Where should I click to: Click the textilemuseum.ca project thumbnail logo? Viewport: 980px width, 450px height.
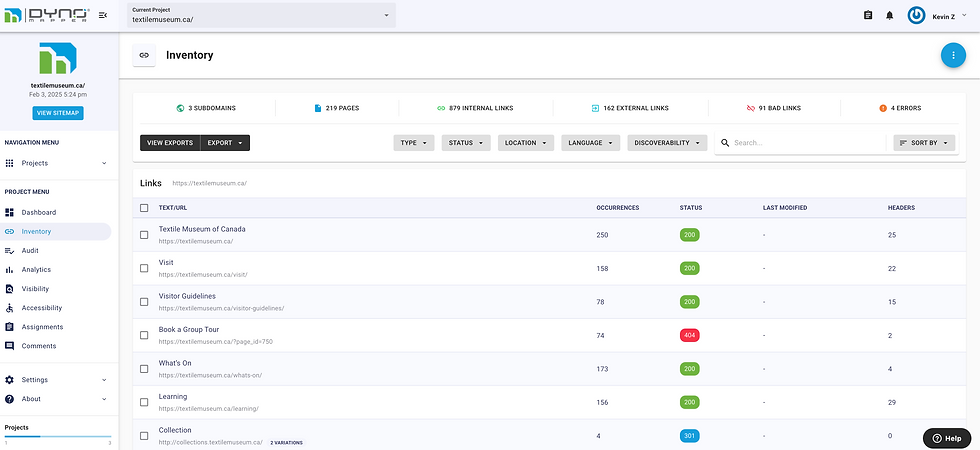[58, 59]
